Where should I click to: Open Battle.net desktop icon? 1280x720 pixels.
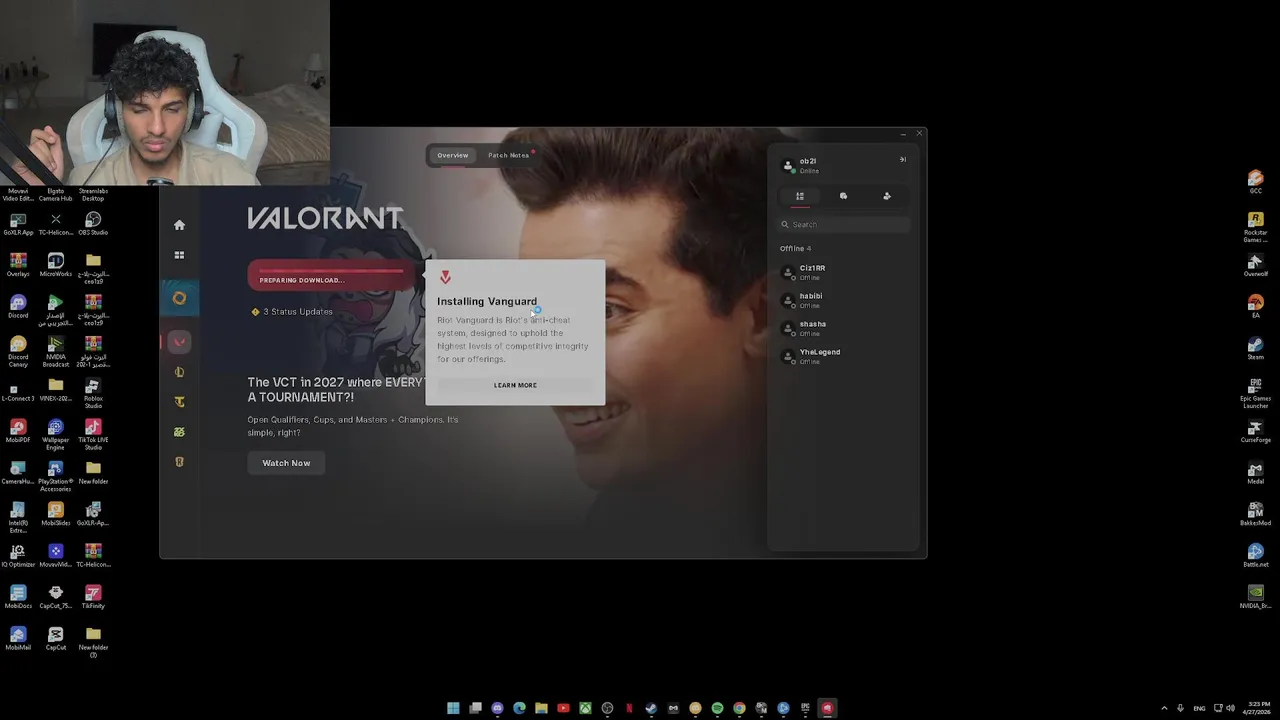pyautogui.click(x=1256, y=556)
